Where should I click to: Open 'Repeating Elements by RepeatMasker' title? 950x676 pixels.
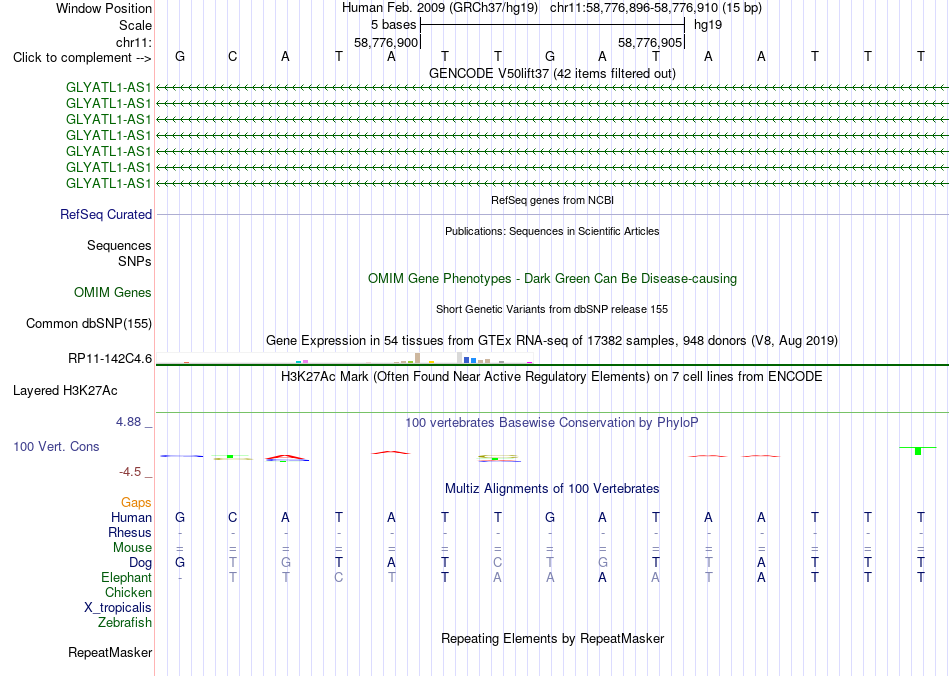point(552,638)
